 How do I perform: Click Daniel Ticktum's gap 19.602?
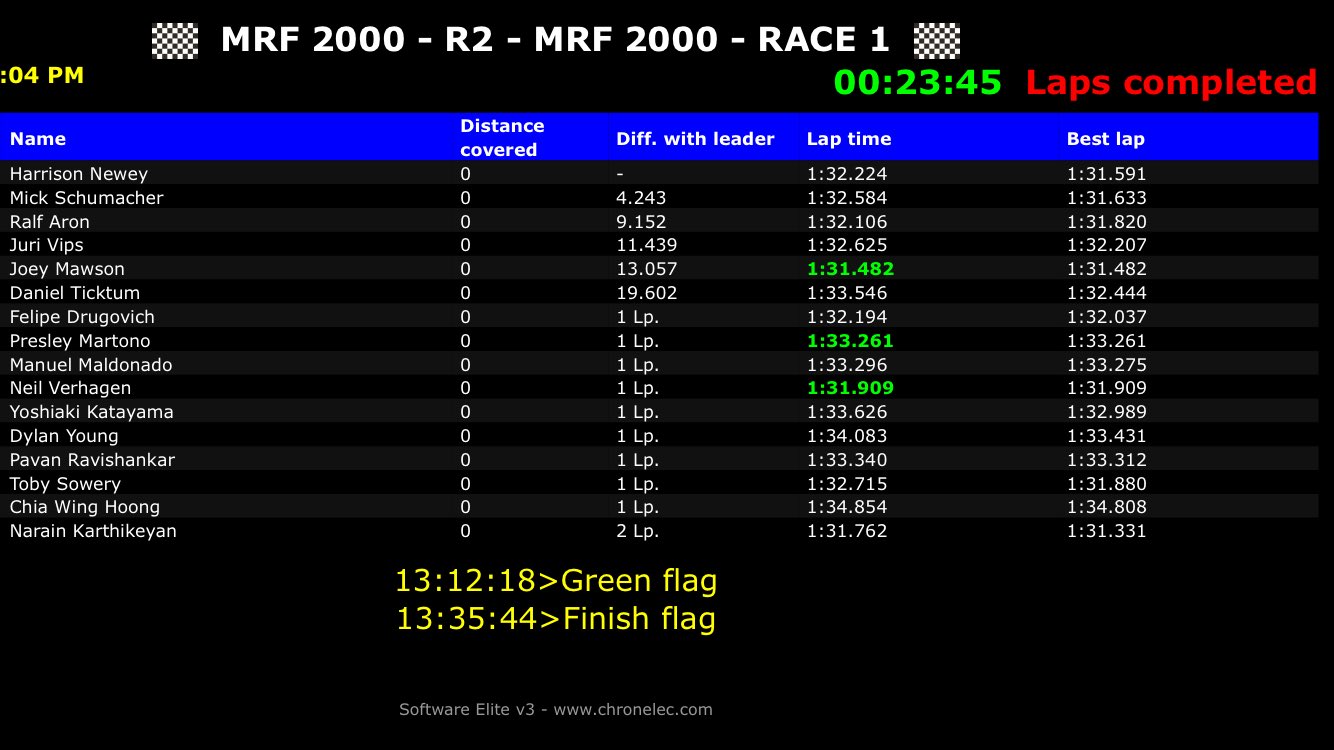coord(647,293)
